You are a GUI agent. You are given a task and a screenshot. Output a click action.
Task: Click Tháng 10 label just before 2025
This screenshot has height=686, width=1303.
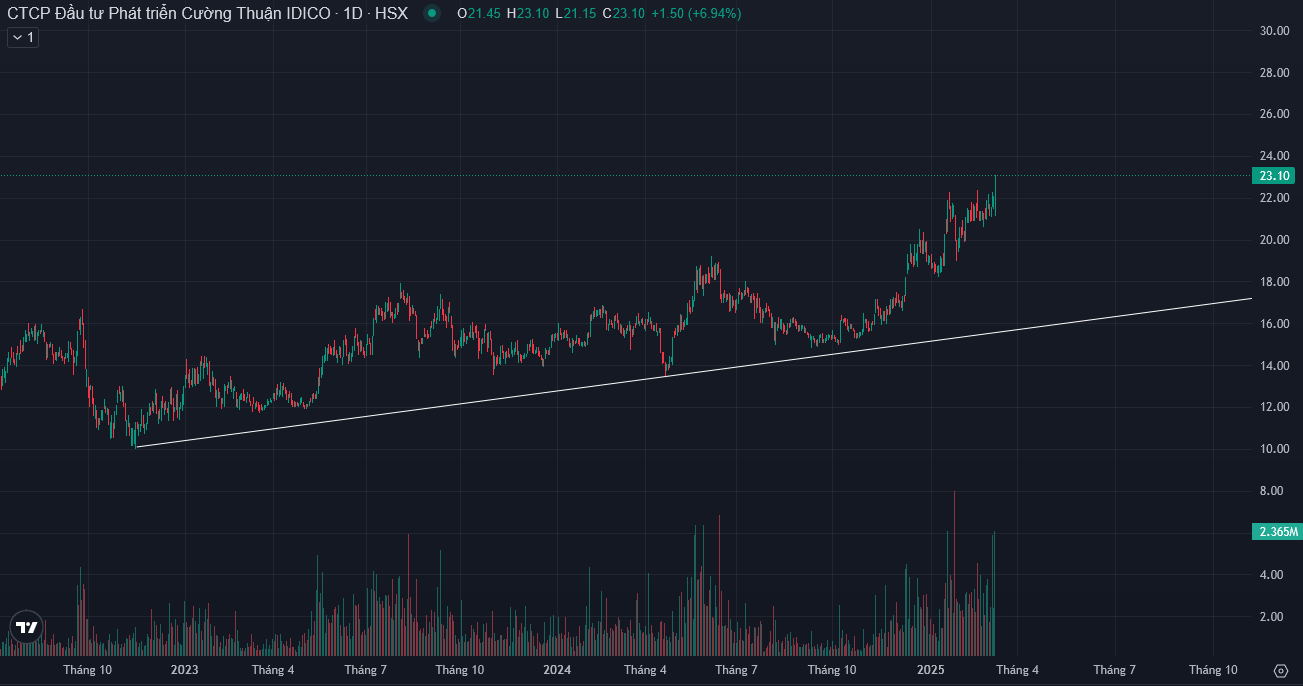pos(832,670)
